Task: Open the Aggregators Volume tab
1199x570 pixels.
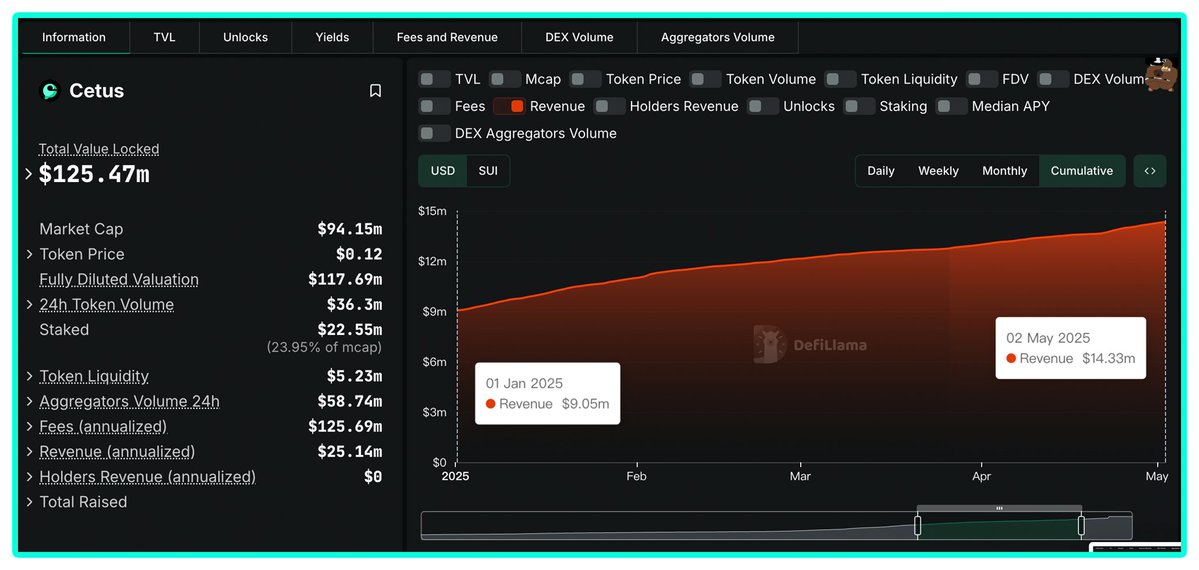Action: coord(718,37)
